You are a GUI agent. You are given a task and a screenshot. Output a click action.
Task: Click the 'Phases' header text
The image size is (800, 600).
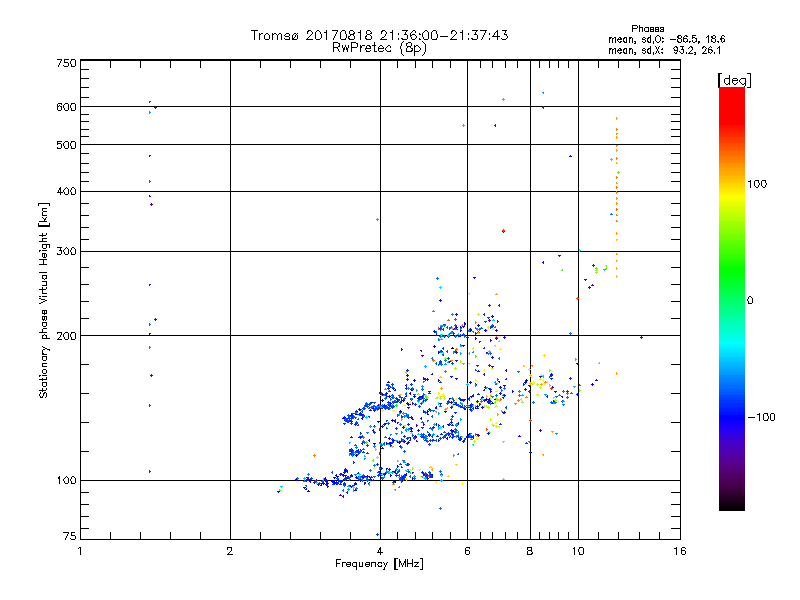pos(647,29)
